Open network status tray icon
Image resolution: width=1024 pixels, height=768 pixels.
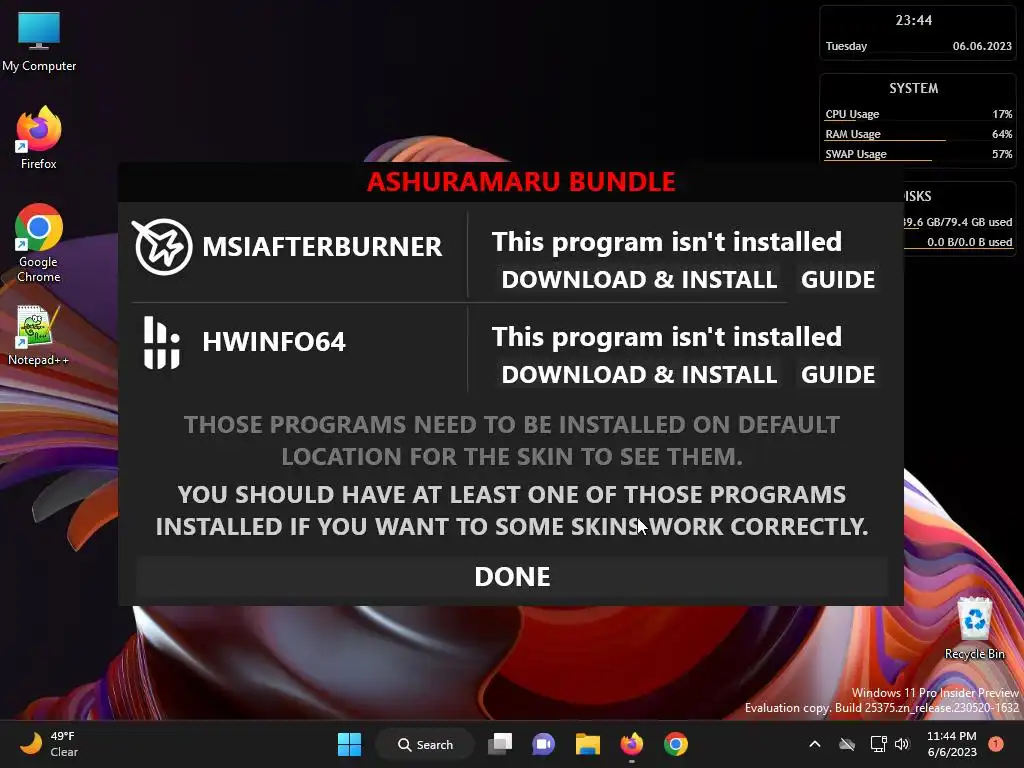tap(878, 744)
